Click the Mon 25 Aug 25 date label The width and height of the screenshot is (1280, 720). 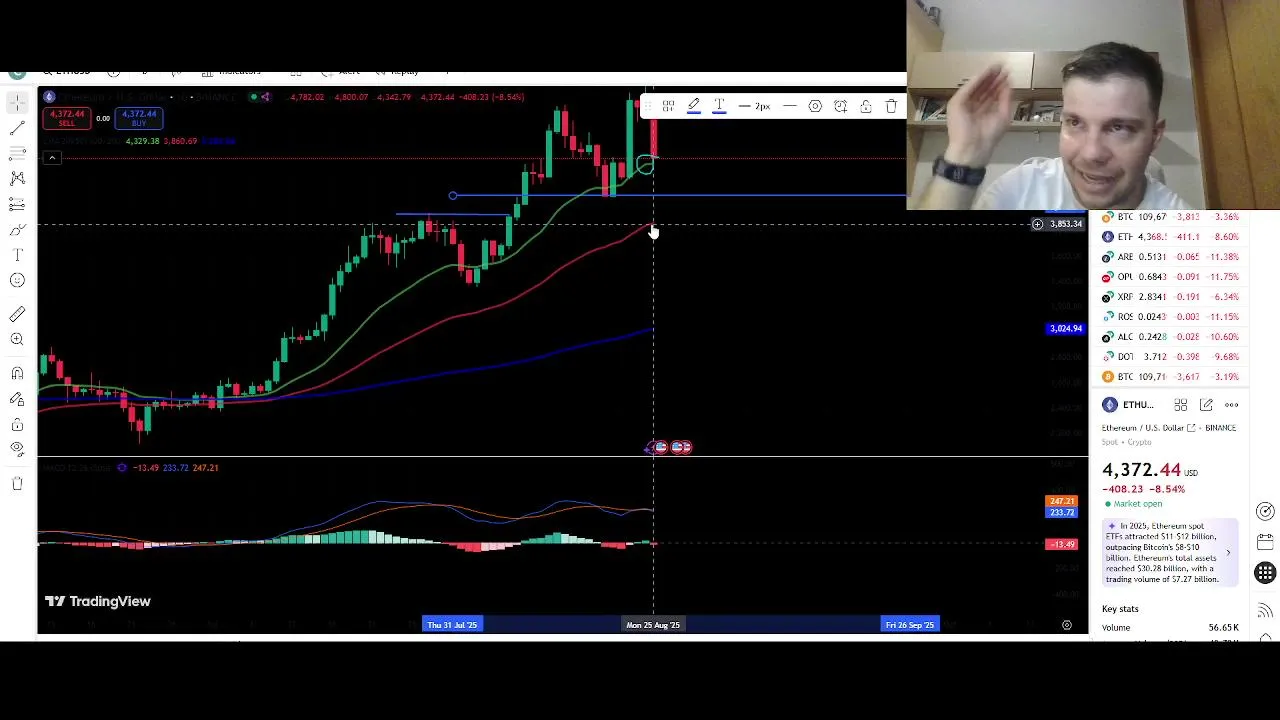pos(653,625)
